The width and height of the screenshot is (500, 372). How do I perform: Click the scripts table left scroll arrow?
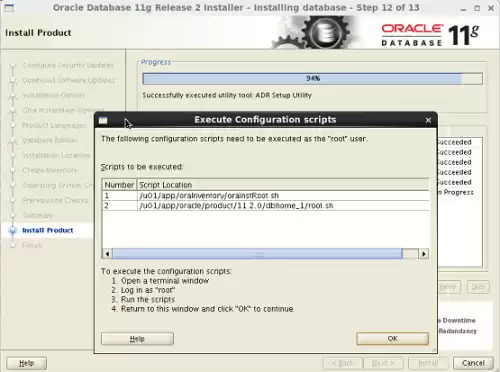(107, 254)
